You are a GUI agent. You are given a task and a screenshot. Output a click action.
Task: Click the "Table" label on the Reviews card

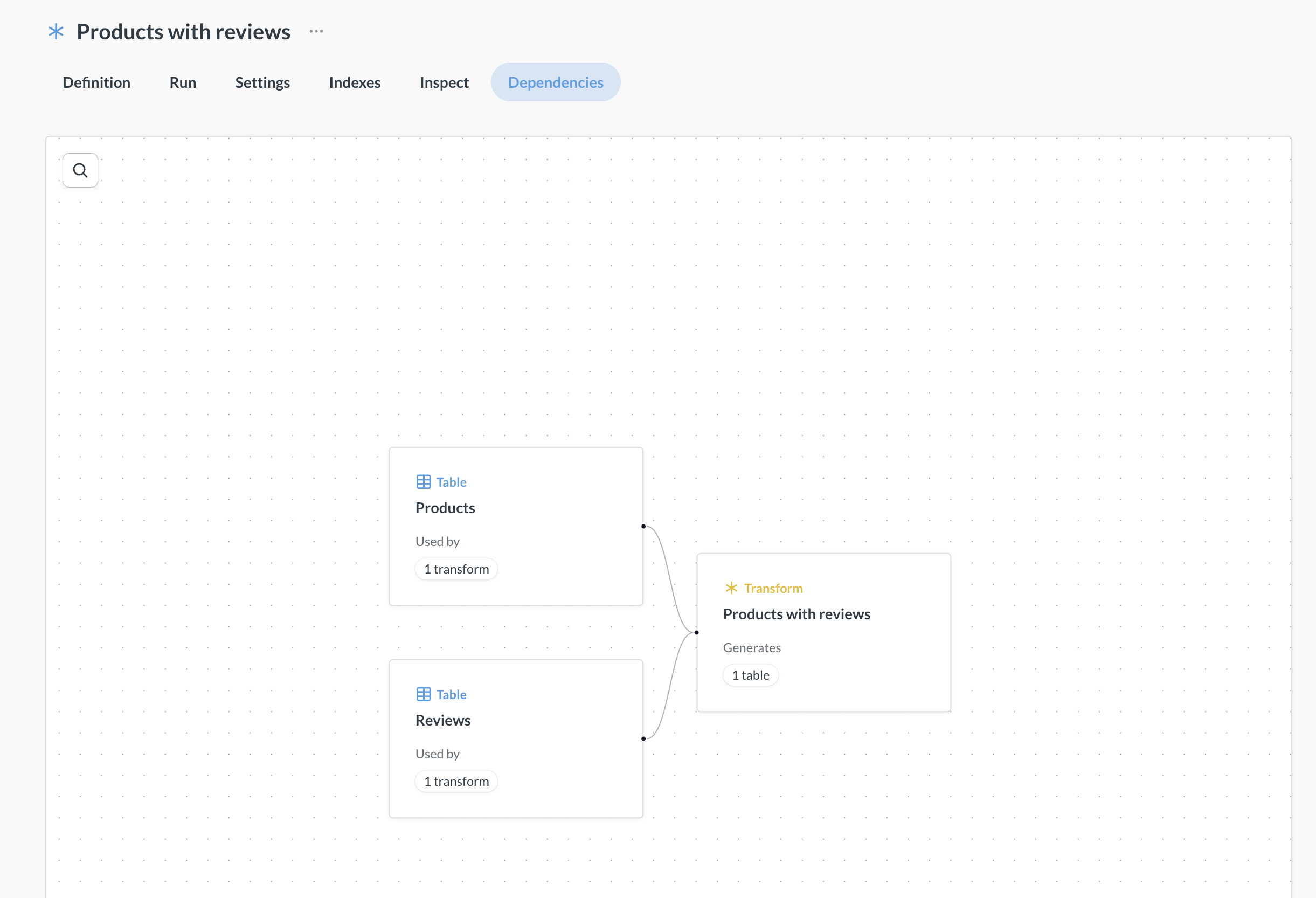(451, 695)
